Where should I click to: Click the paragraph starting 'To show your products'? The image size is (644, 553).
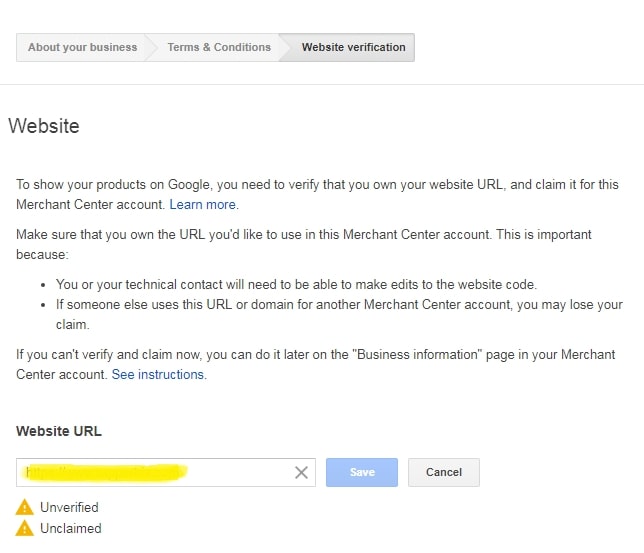tap(316, 194)
